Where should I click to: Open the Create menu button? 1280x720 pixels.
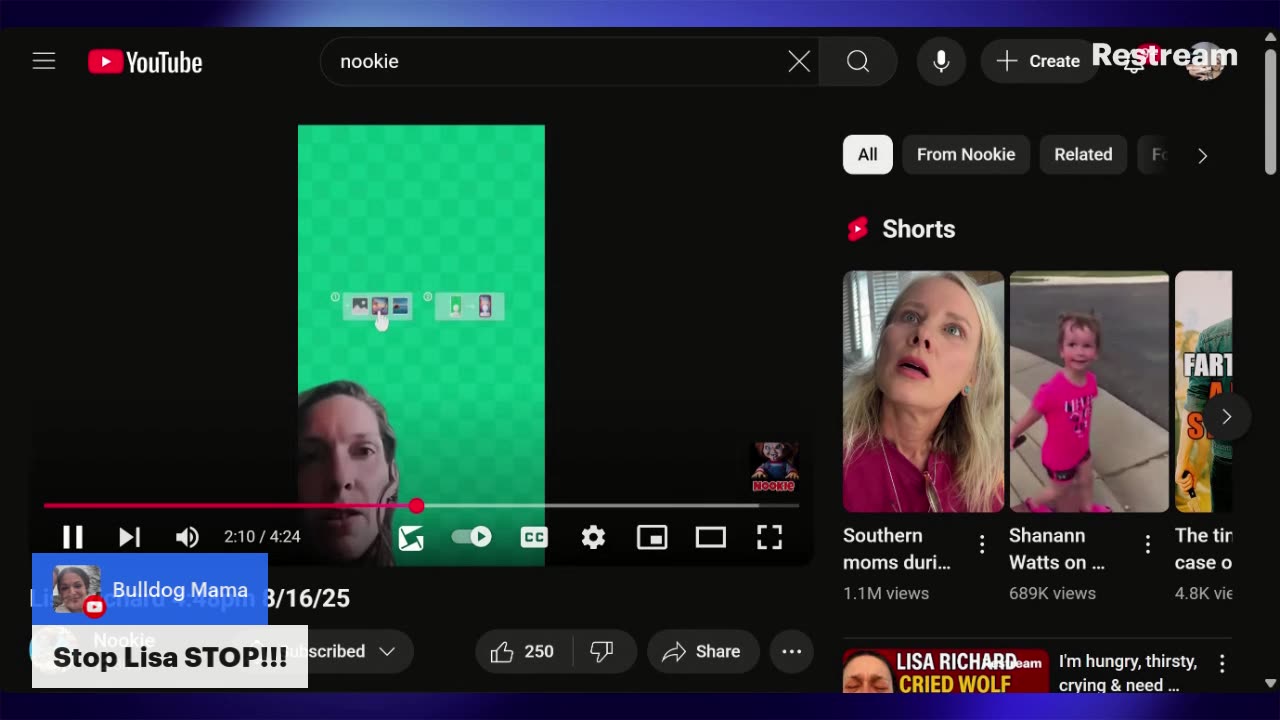tap(1039, 62)
